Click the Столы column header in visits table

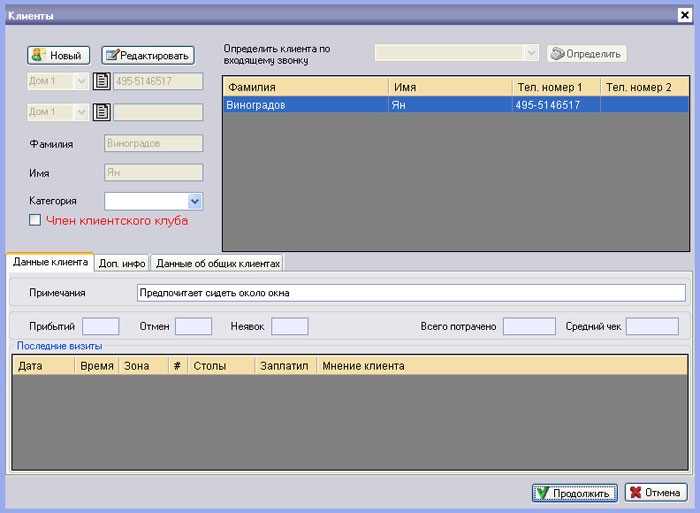tap(221, 366)
